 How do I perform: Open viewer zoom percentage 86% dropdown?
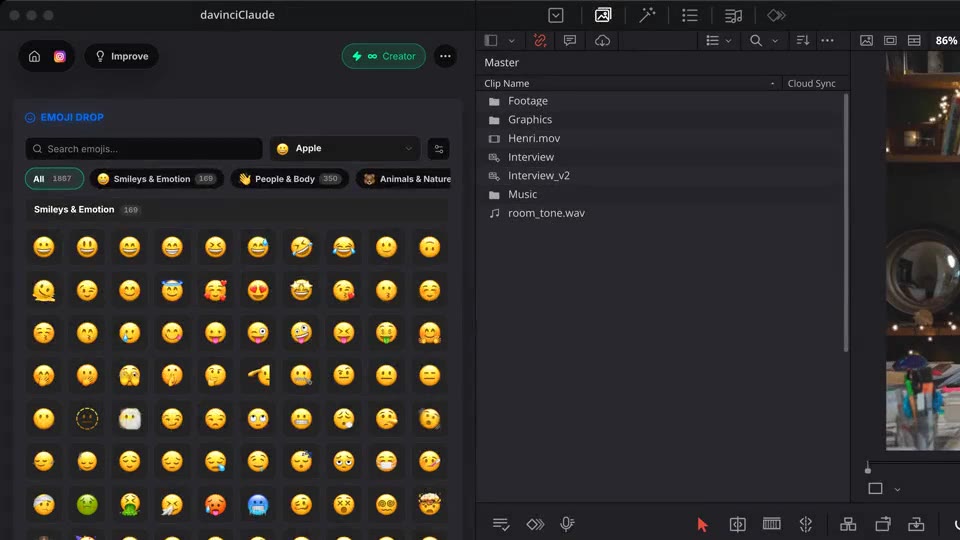point(946,40)
